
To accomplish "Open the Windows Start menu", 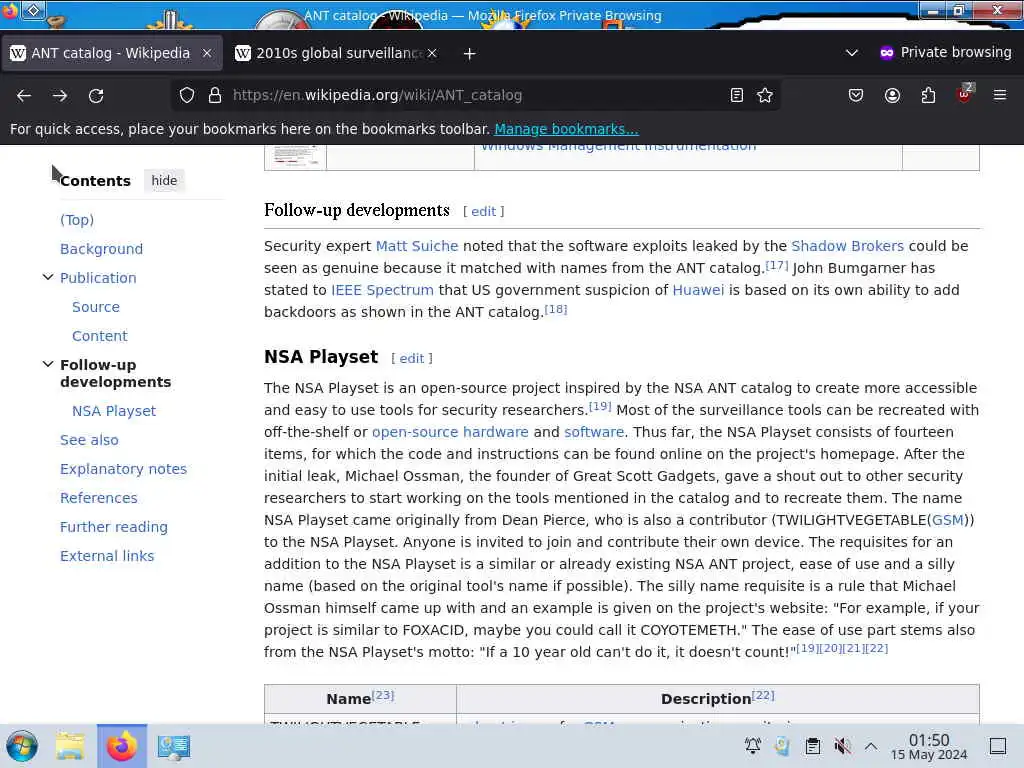I will [x=22, y=746].
